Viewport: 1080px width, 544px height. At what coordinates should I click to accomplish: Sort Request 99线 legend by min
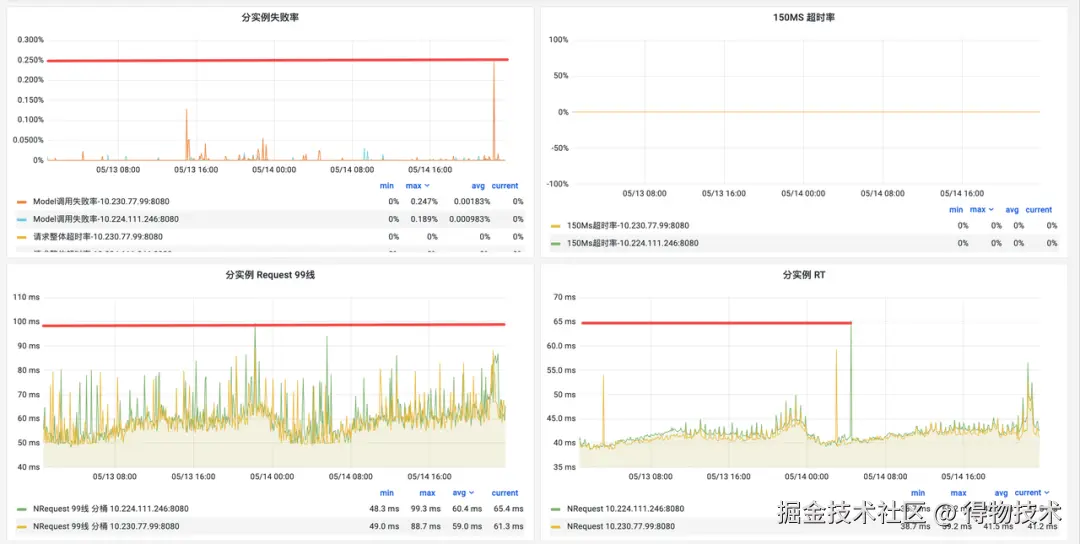(386, 493)
